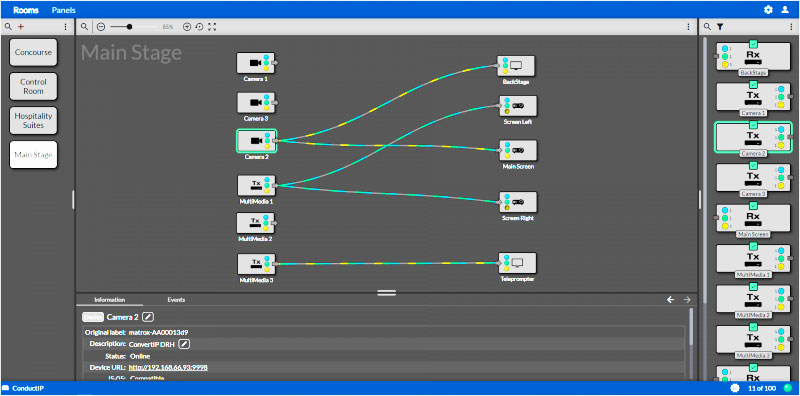Viewport: 800px width, 396px height.
Task: Click the yellow port on BackStage Rx card
Action: coord(726,65)
